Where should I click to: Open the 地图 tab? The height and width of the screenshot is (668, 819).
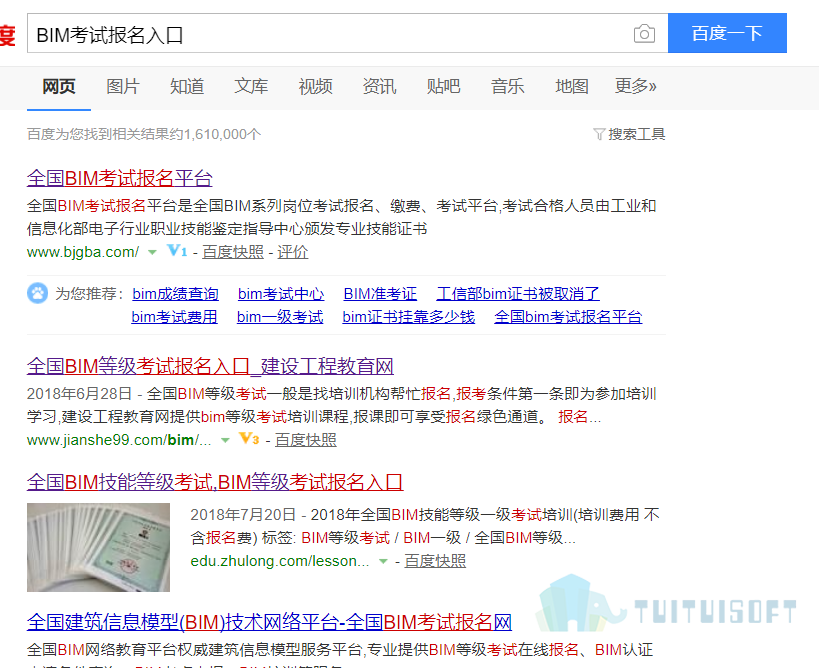click(x=572, y=86)
